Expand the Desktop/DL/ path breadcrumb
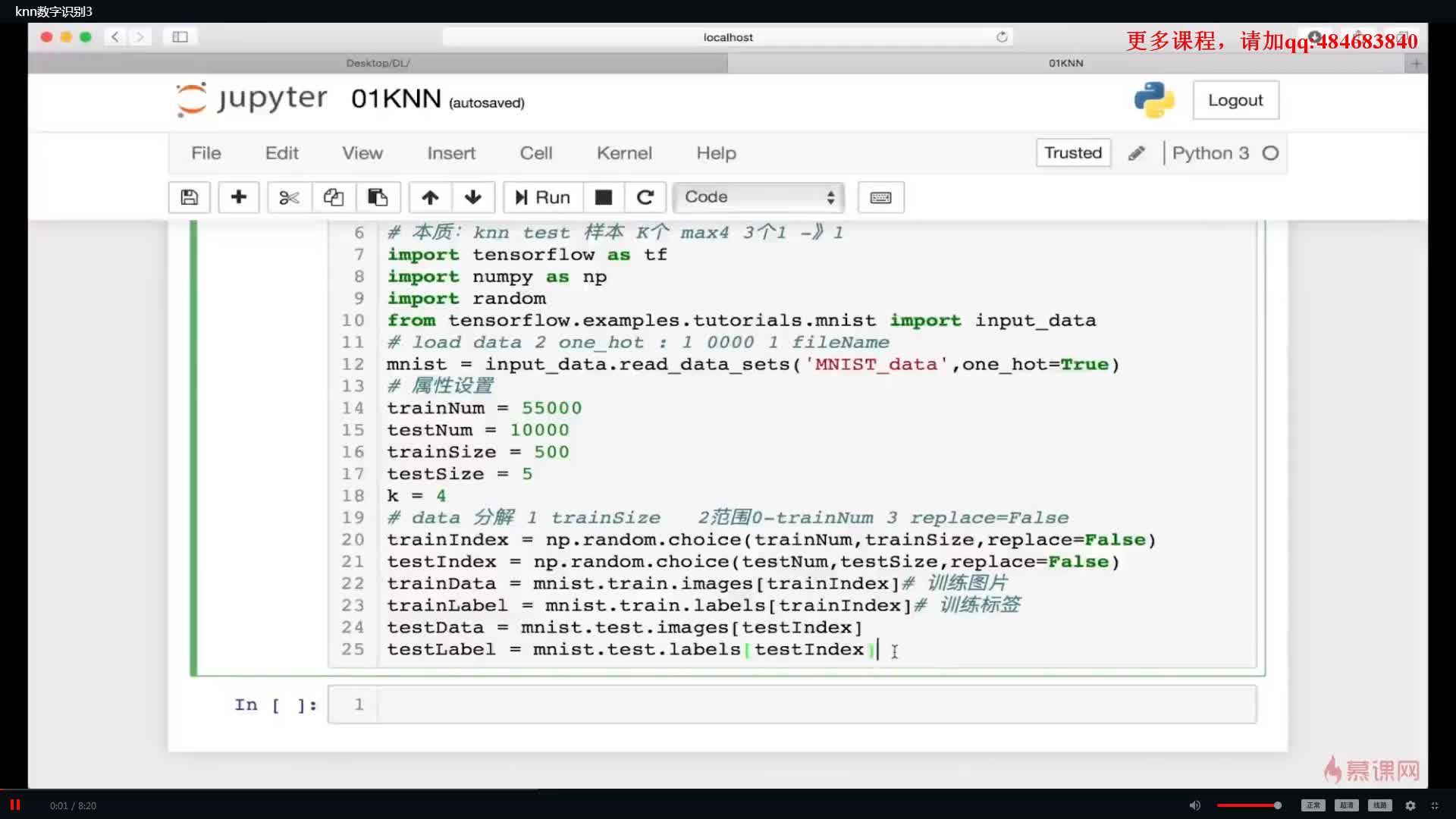The width and height of the screenshot is (1456, 819). [378, 62]
